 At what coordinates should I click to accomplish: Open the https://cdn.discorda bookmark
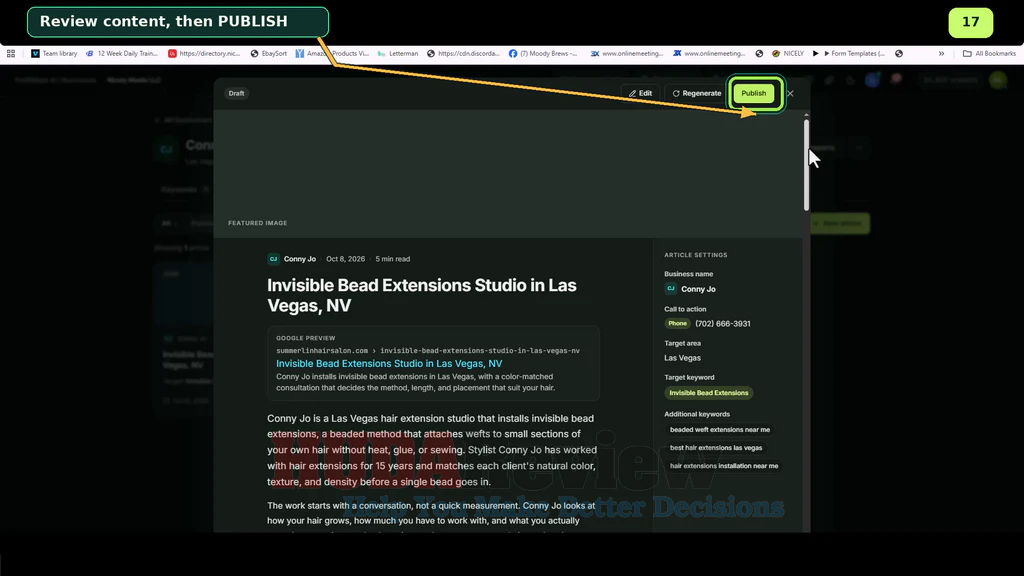point(463,54)
